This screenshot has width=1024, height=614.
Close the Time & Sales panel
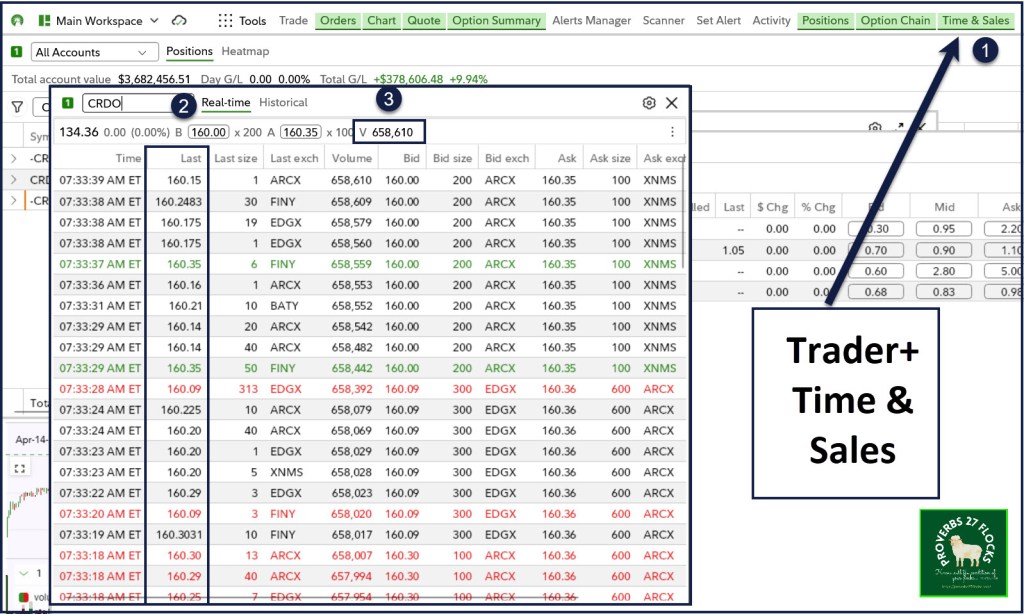click(672, 103)
